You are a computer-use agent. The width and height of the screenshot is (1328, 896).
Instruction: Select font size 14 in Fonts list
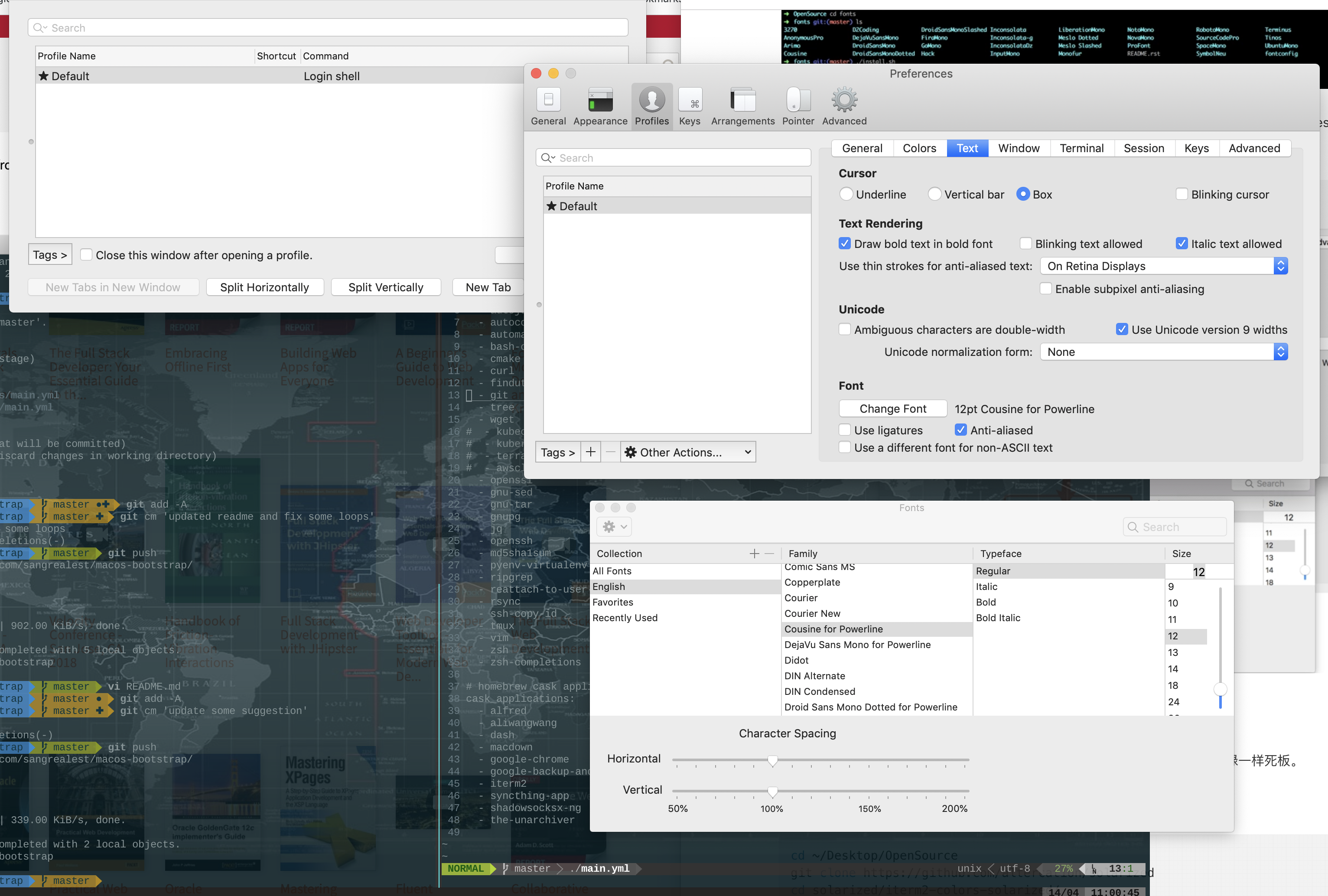point(1186,668)
